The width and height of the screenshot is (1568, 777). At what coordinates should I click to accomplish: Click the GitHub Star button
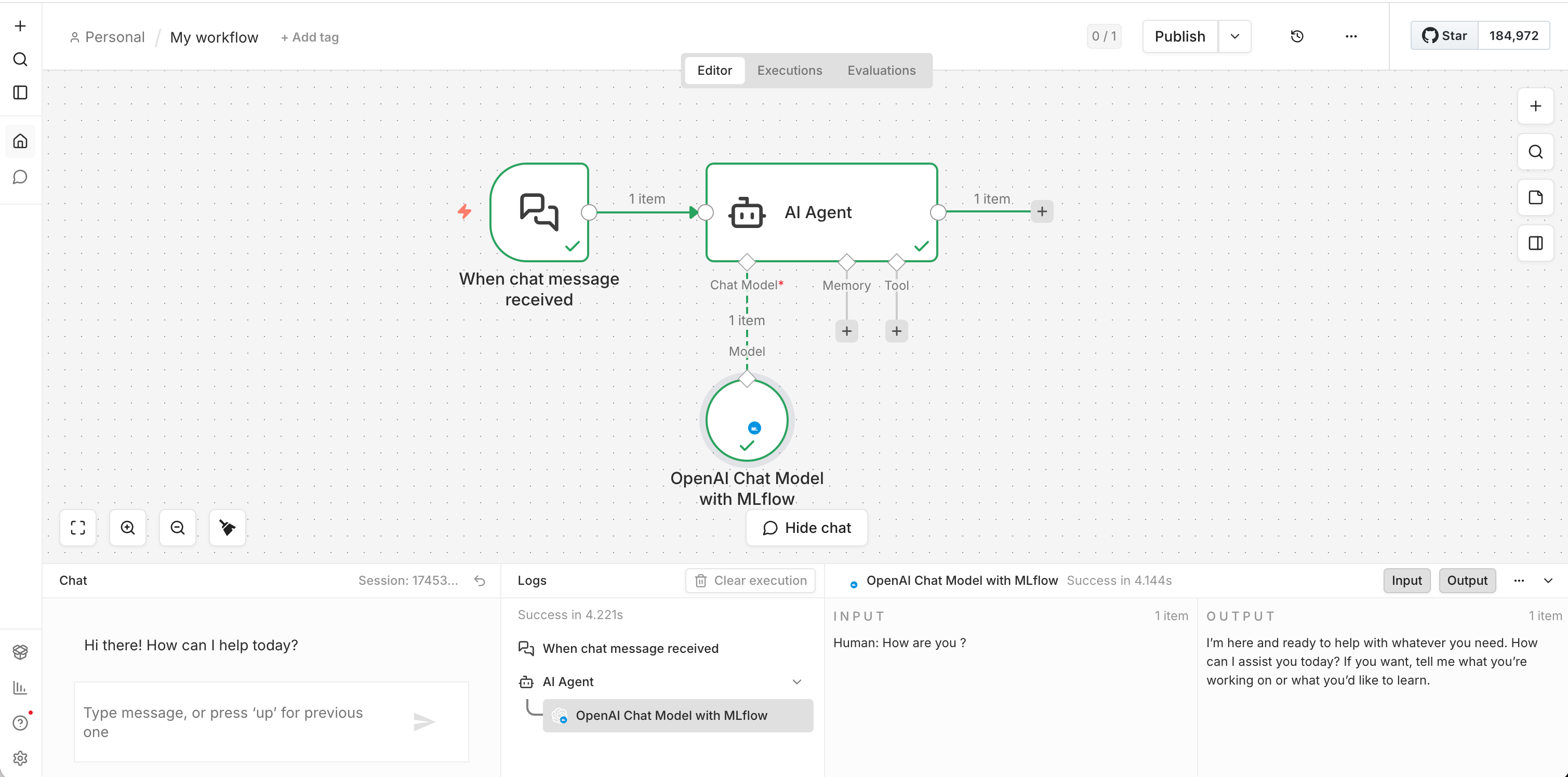[x=1444, y=36]
